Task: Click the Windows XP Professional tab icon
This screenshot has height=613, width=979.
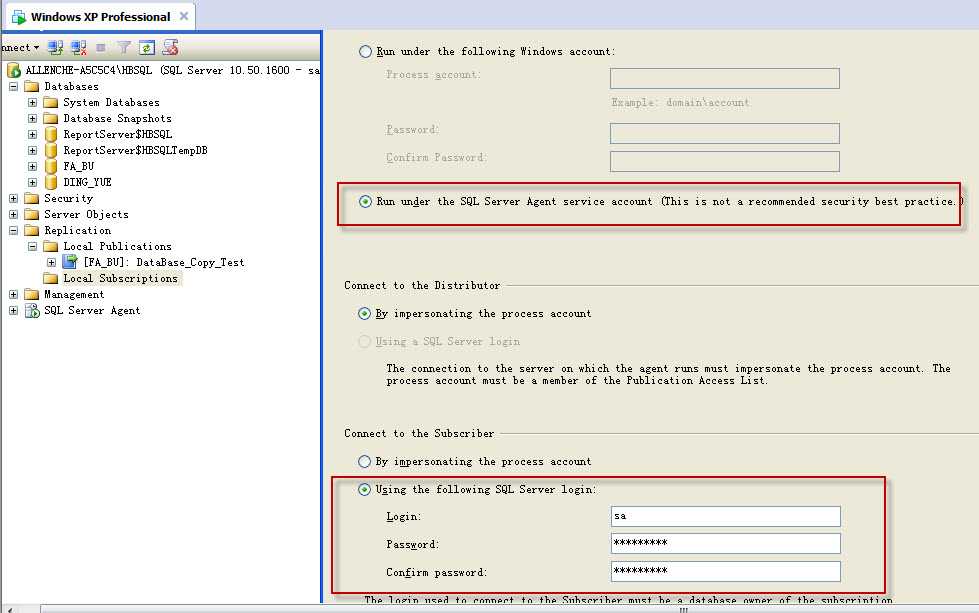Action: (19, 17)
